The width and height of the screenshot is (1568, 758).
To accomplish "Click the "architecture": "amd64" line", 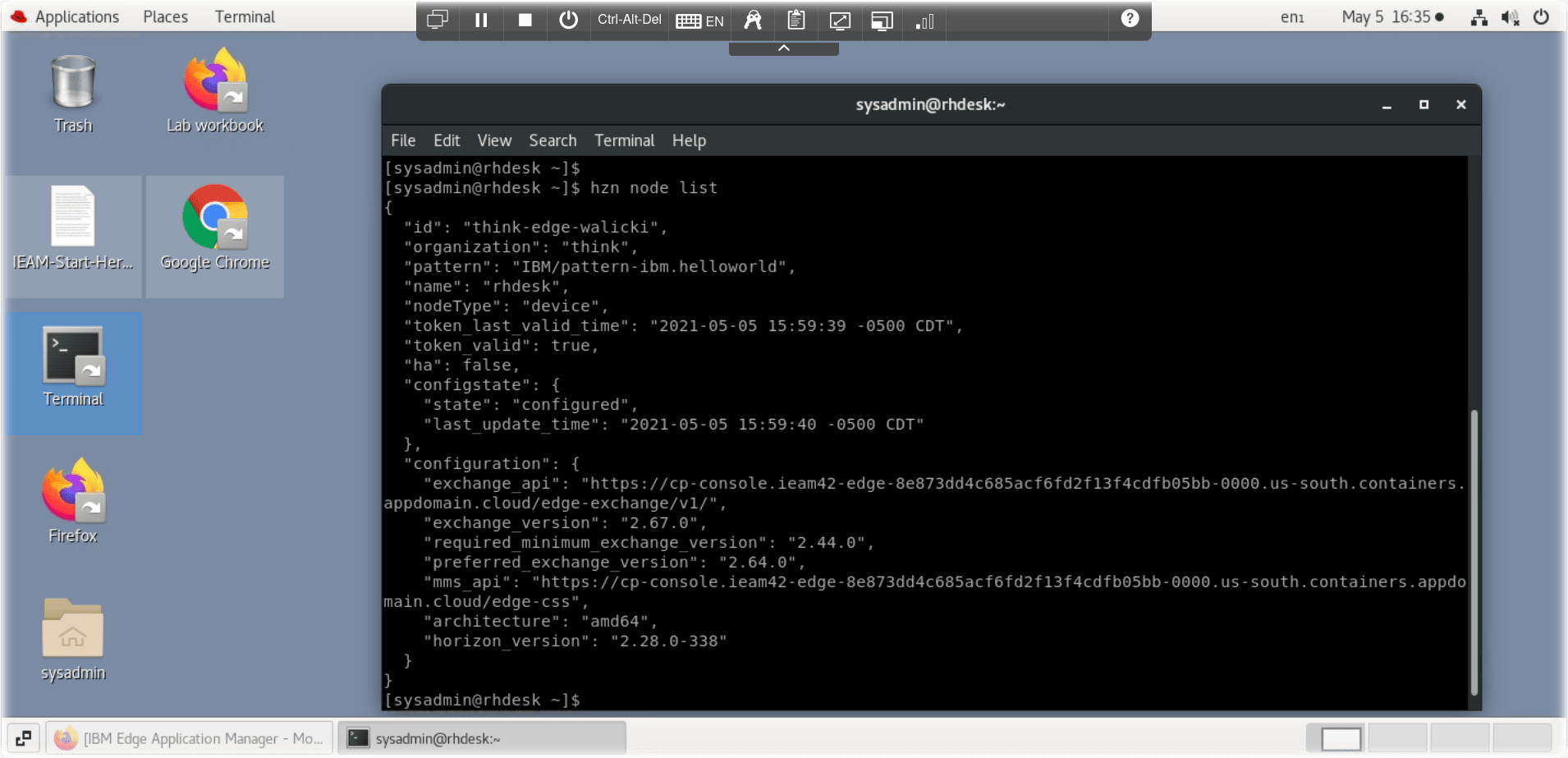I will tap(540, 622).
